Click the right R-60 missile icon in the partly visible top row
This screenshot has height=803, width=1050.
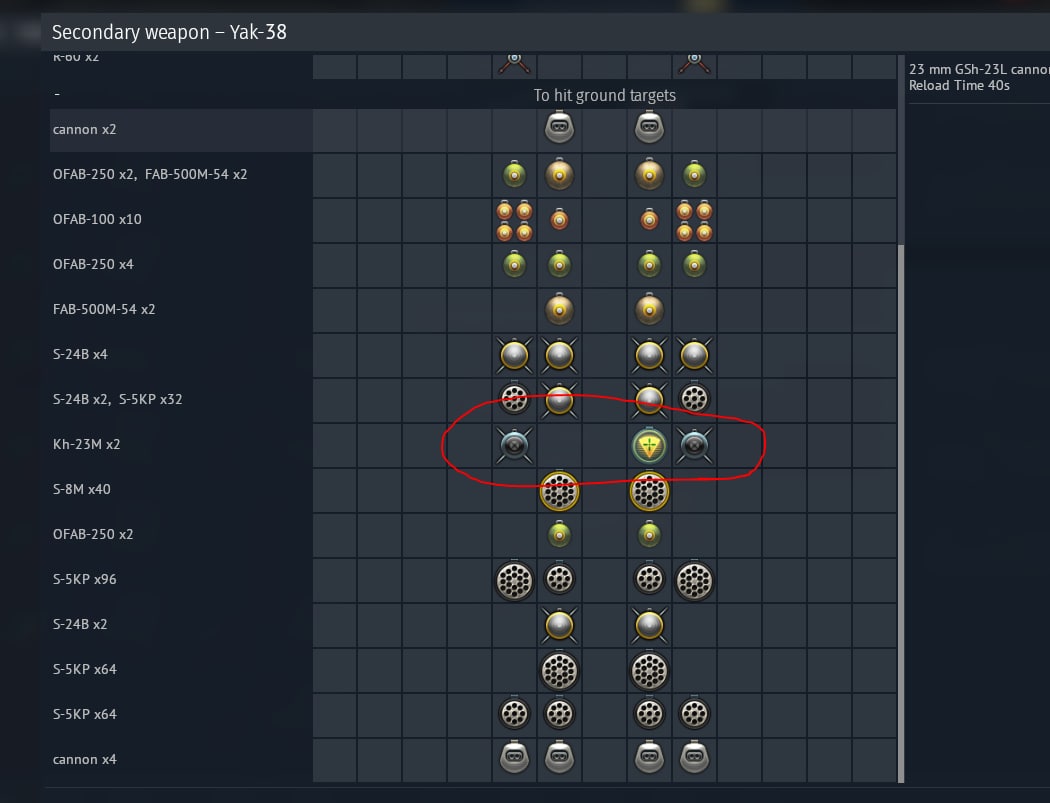tap(694, 64)
